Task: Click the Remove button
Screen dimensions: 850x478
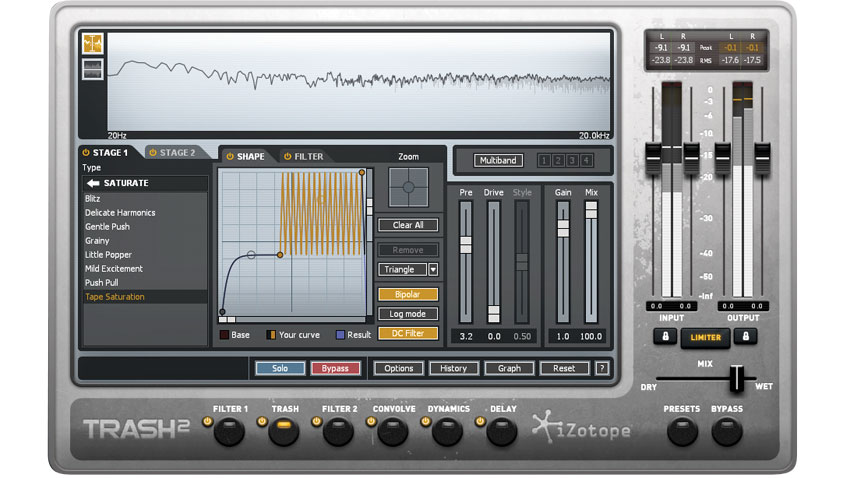Action: click(408, 250)
